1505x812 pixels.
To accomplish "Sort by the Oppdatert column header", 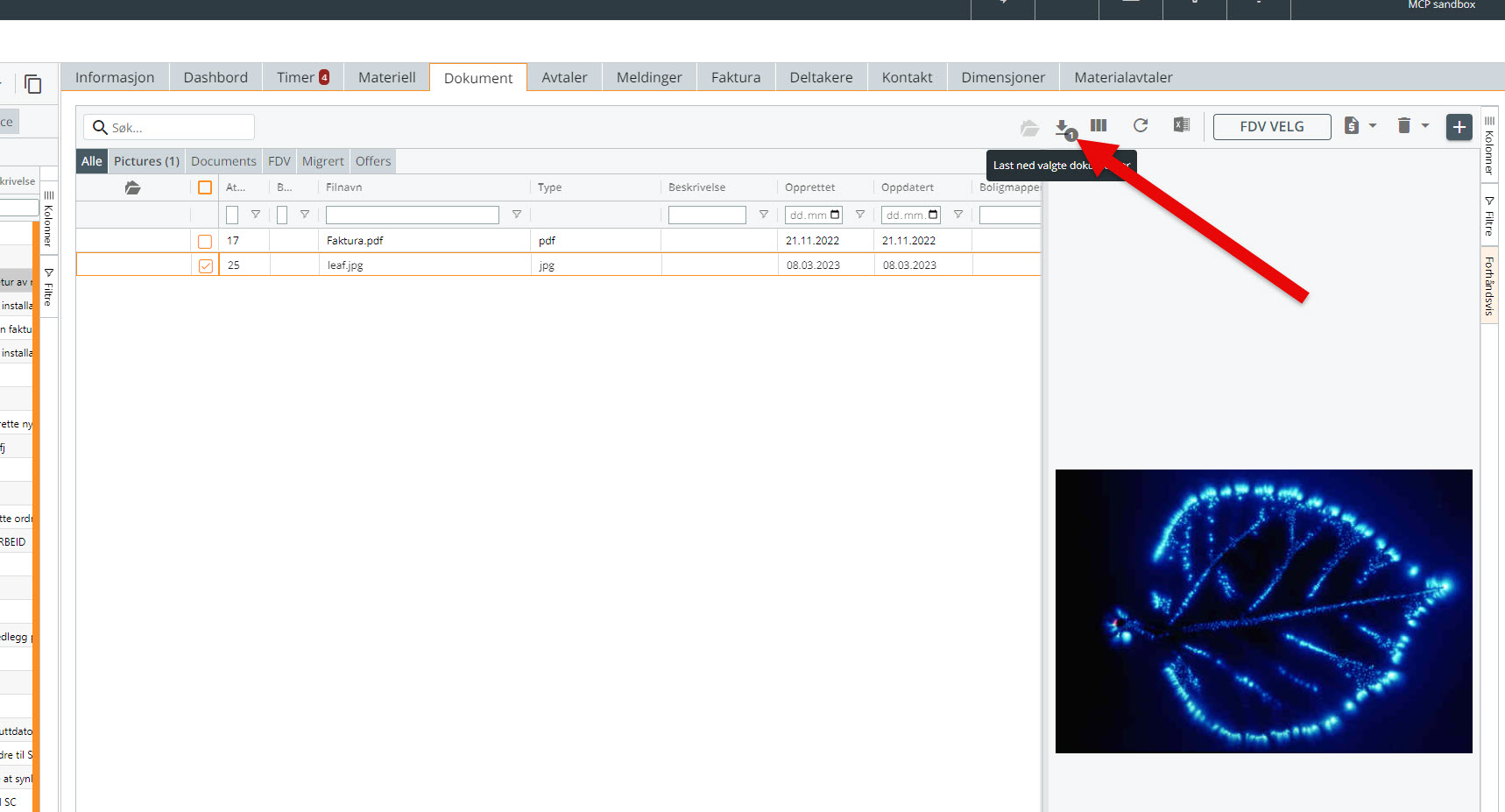I will (x=908, y=187).
